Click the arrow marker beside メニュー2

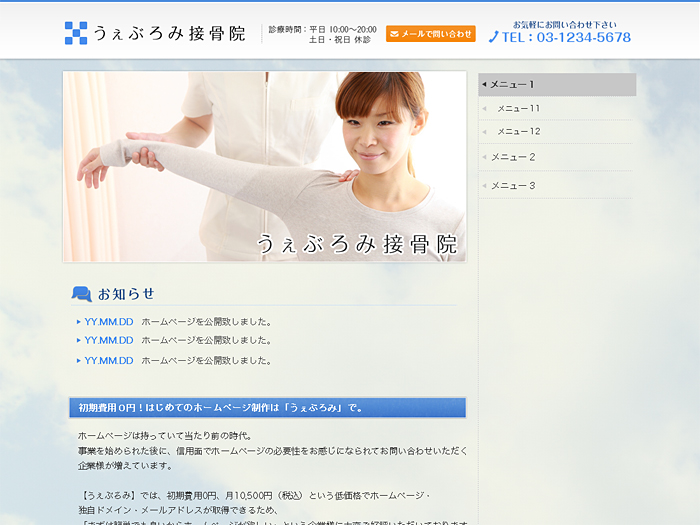(x=484, y=157)
